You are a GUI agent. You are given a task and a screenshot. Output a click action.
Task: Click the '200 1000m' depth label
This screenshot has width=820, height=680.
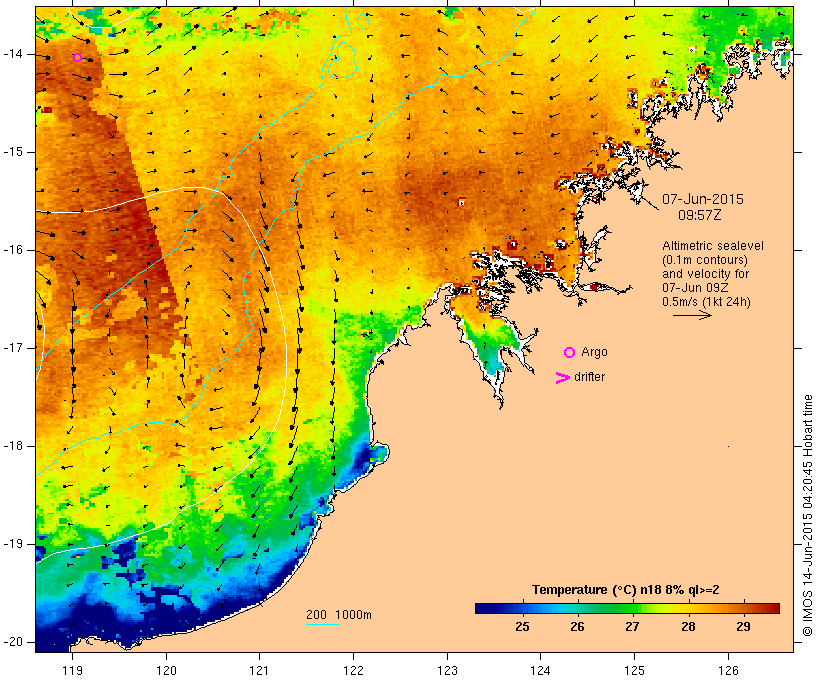[x=339, y=615]
